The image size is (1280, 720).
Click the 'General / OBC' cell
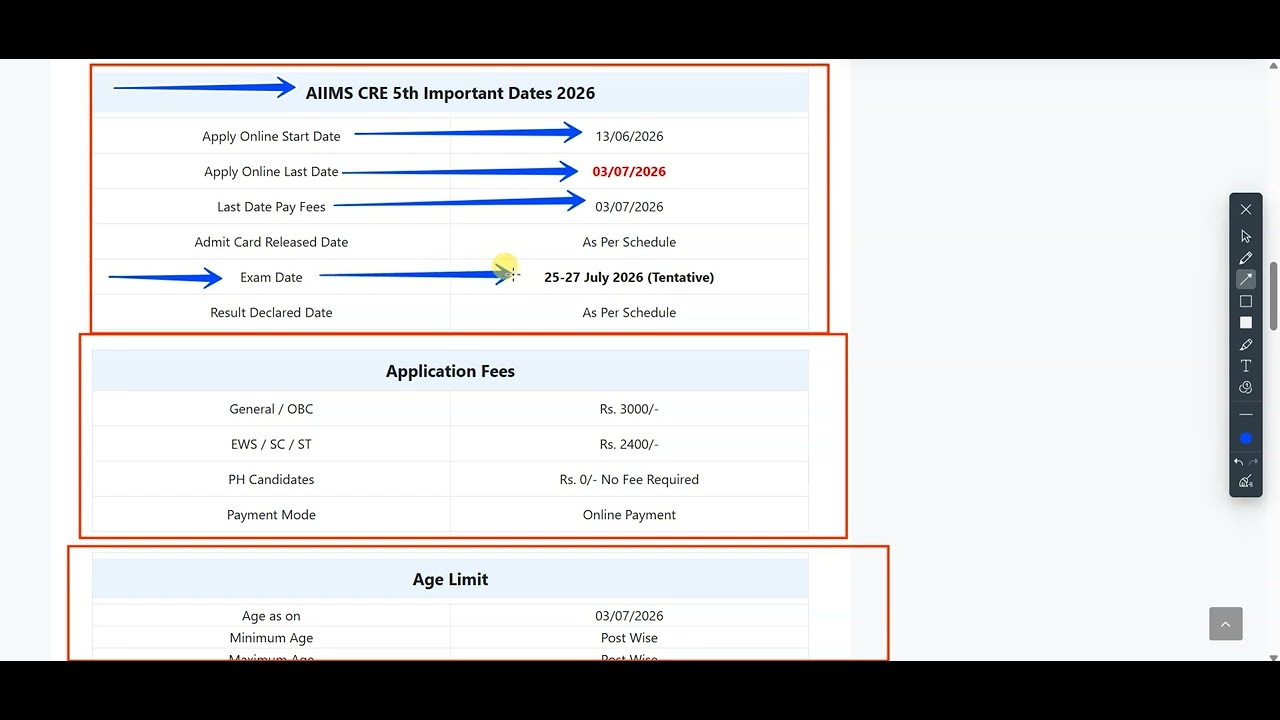coord(271,409)
